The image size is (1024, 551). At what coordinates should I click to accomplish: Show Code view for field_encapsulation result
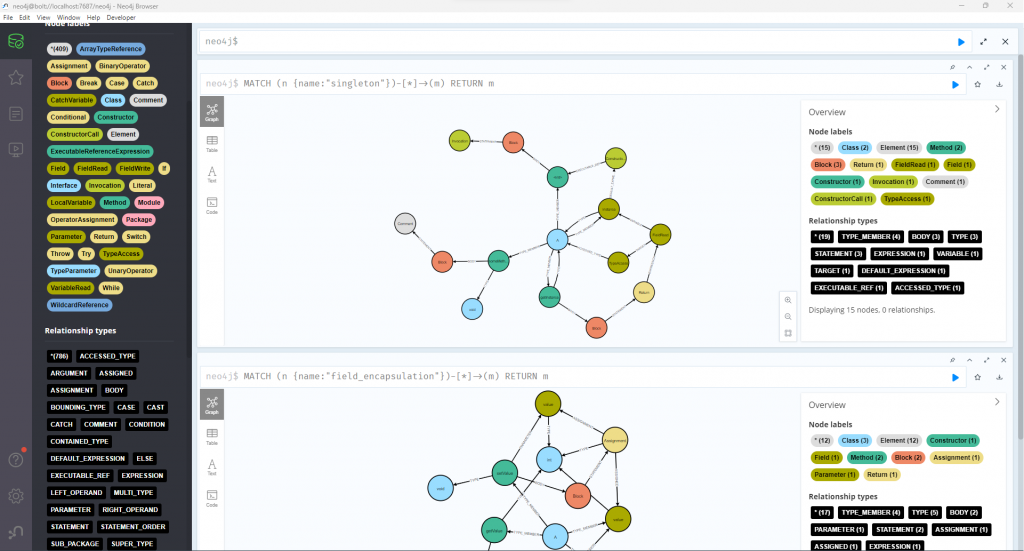212,498
